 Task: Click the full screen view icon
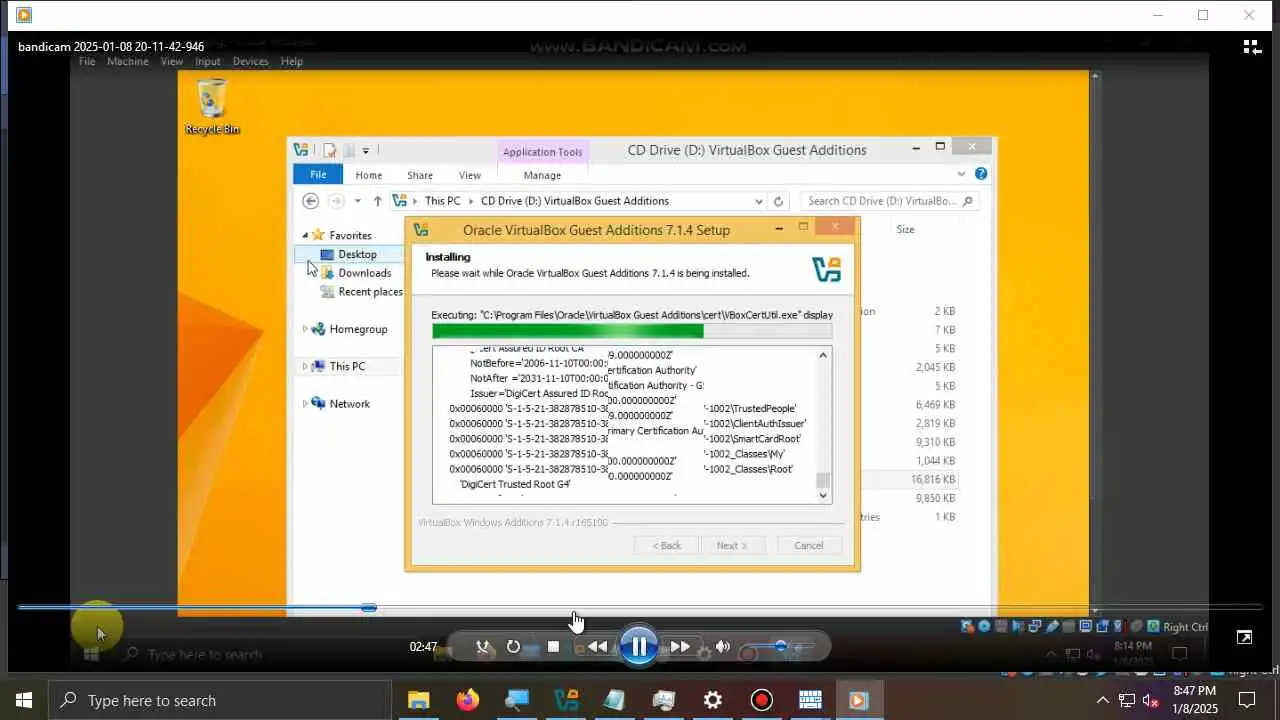click(1244, 637)
